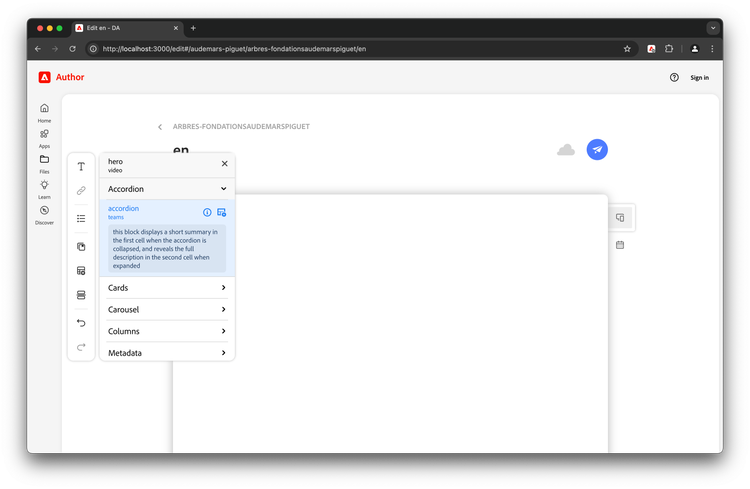
Task: Click the calendar schedule icon
Action: (x=620, y=245)
